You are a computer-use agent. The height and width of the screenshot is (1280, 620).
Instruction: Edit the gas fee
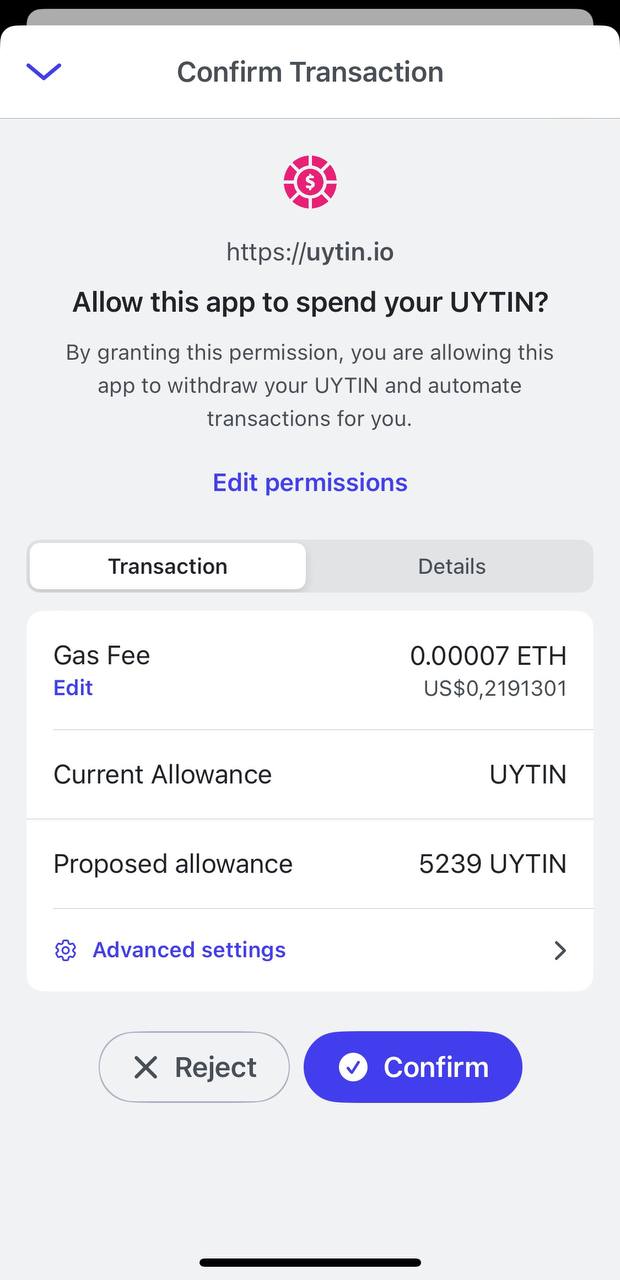73,688
